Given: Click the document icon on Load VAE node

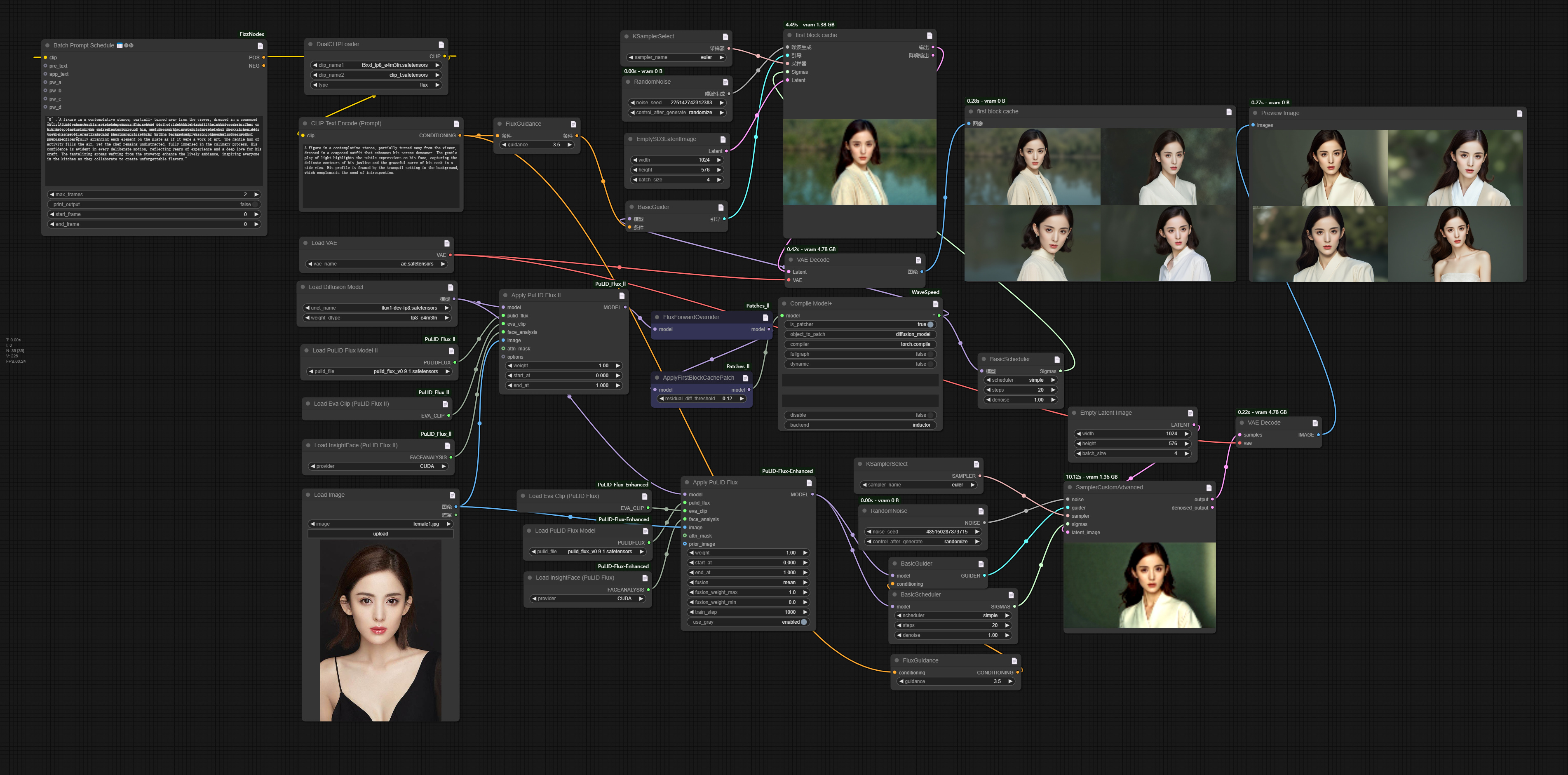Looking at the screenshot, I should coord(447,243).
